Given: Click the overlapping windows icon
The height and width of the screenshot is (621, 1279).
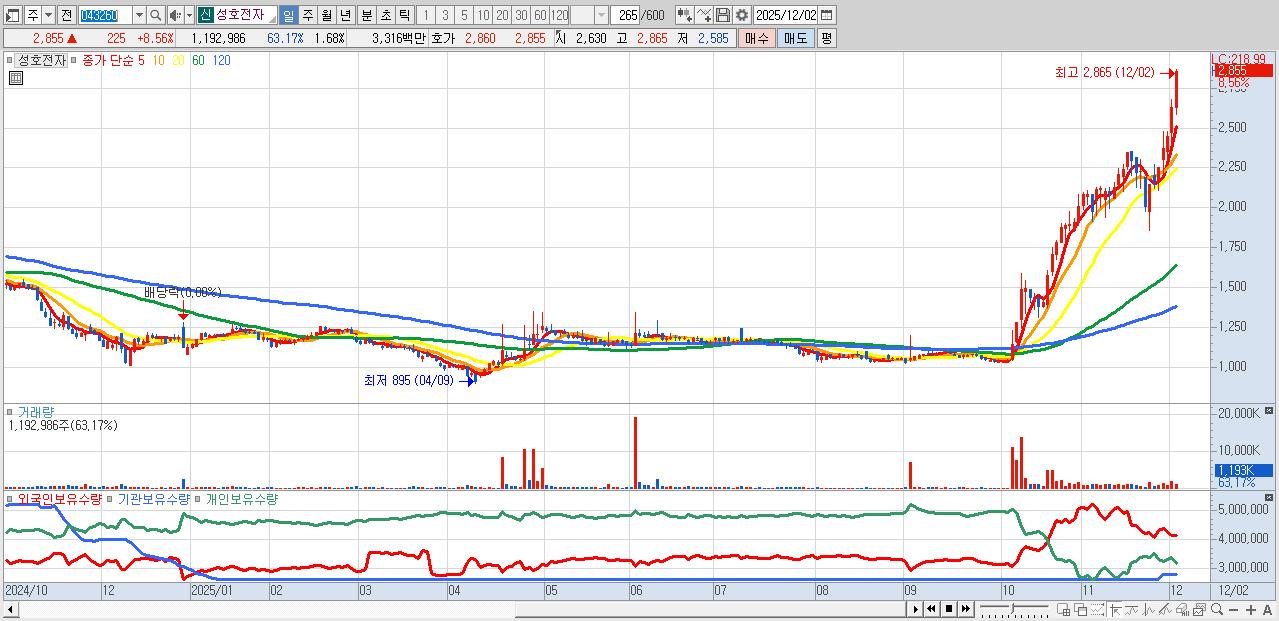Looking at the screenshot, I should [1081, 609].
